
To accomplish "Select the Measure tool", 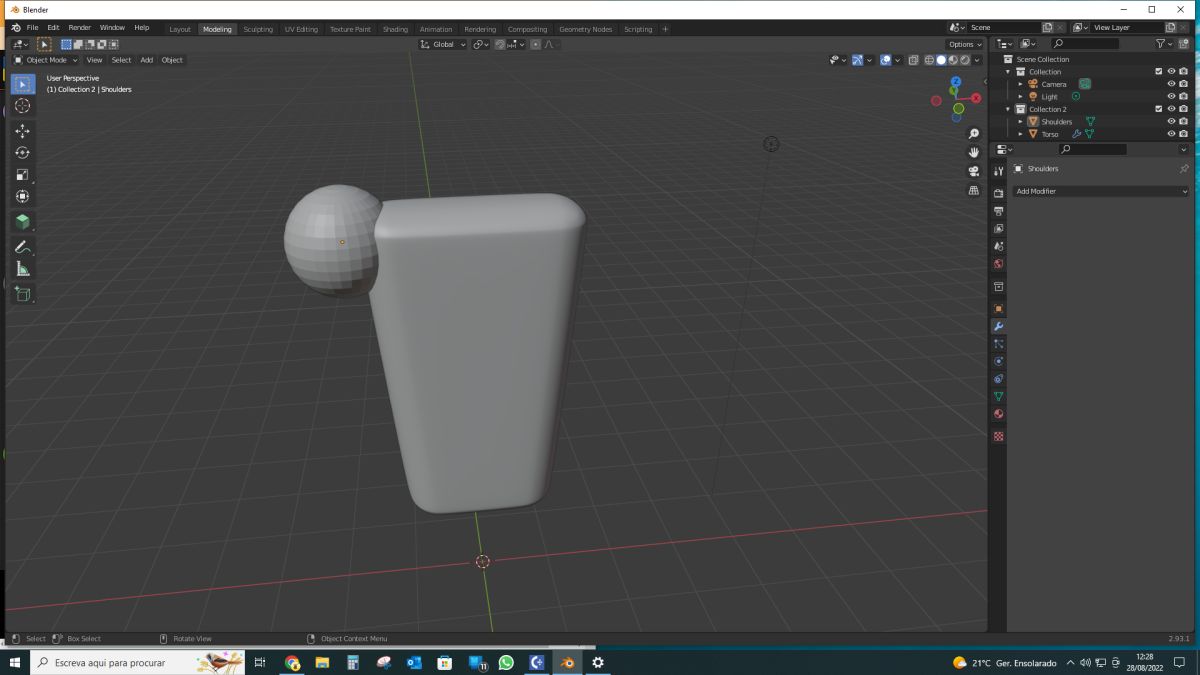I will pyautogui.click(x=23, y=269).
